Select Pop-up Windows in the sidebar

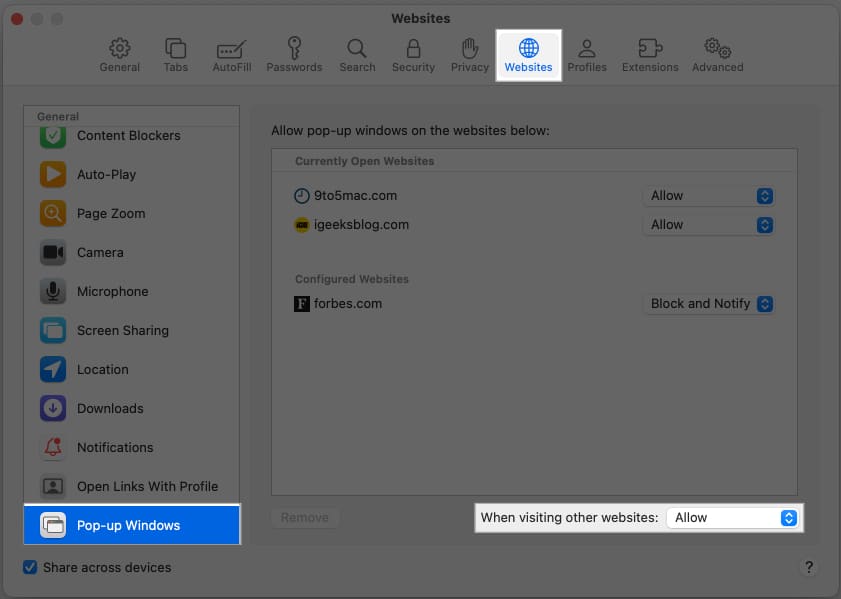(132, 525)
